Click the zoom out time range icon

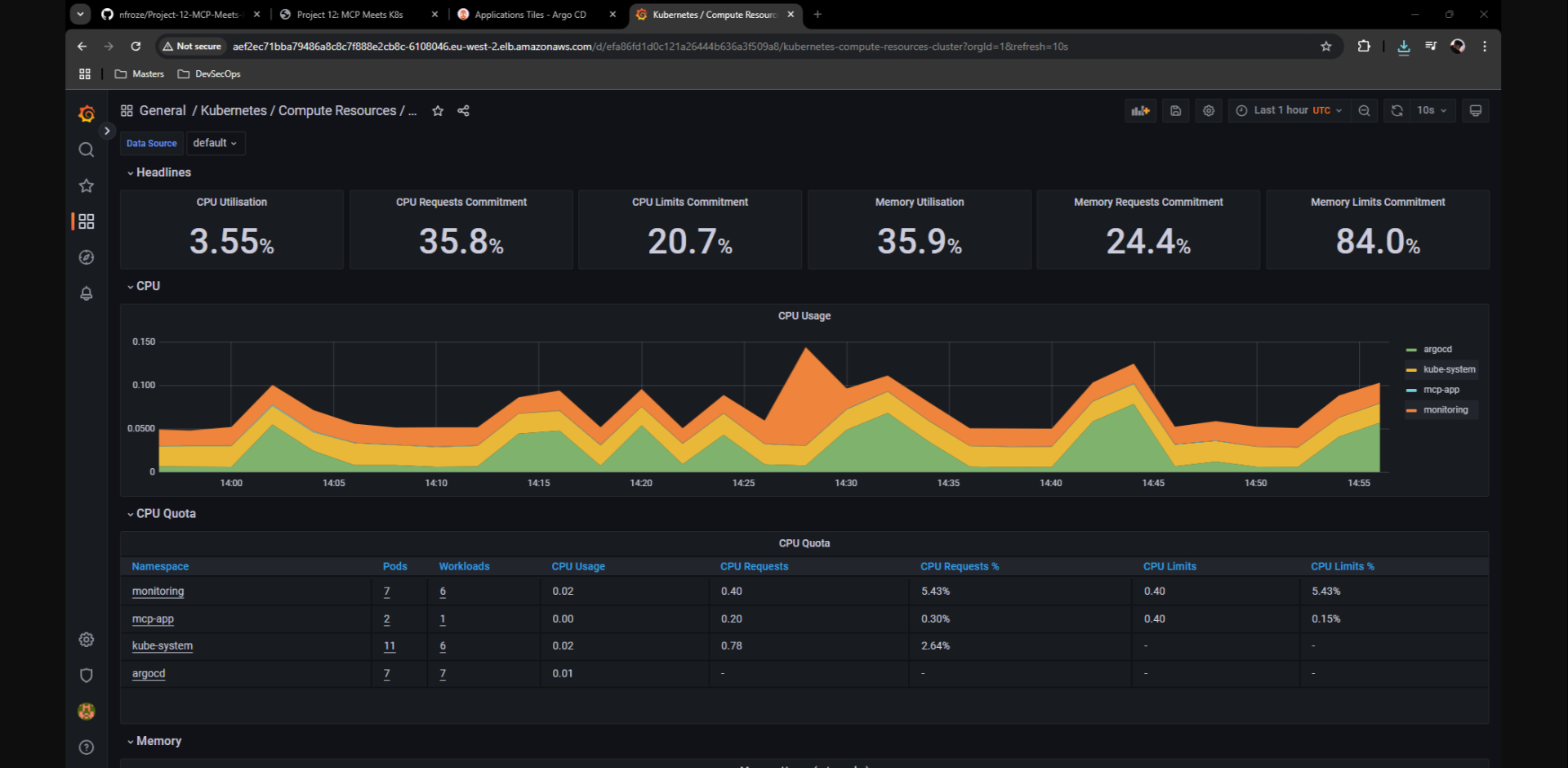point(1364,110)
